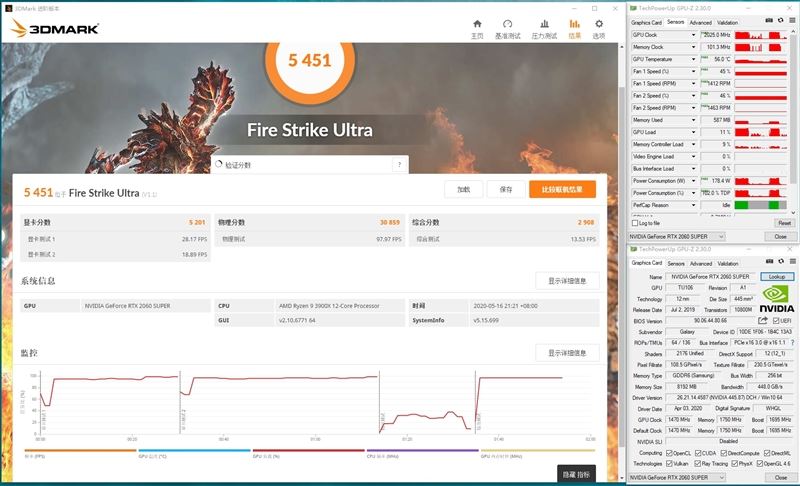Open the GPU Temperature sensor dropdown arrow
The image size is (800, 486).
pos(693,59)
